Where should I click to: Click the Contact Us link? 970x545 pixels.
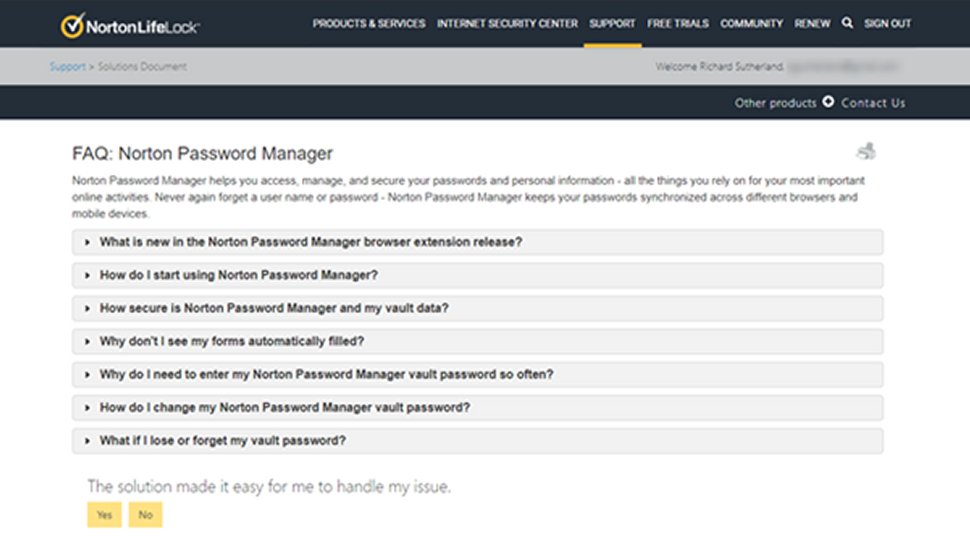[x=873, y=103]
